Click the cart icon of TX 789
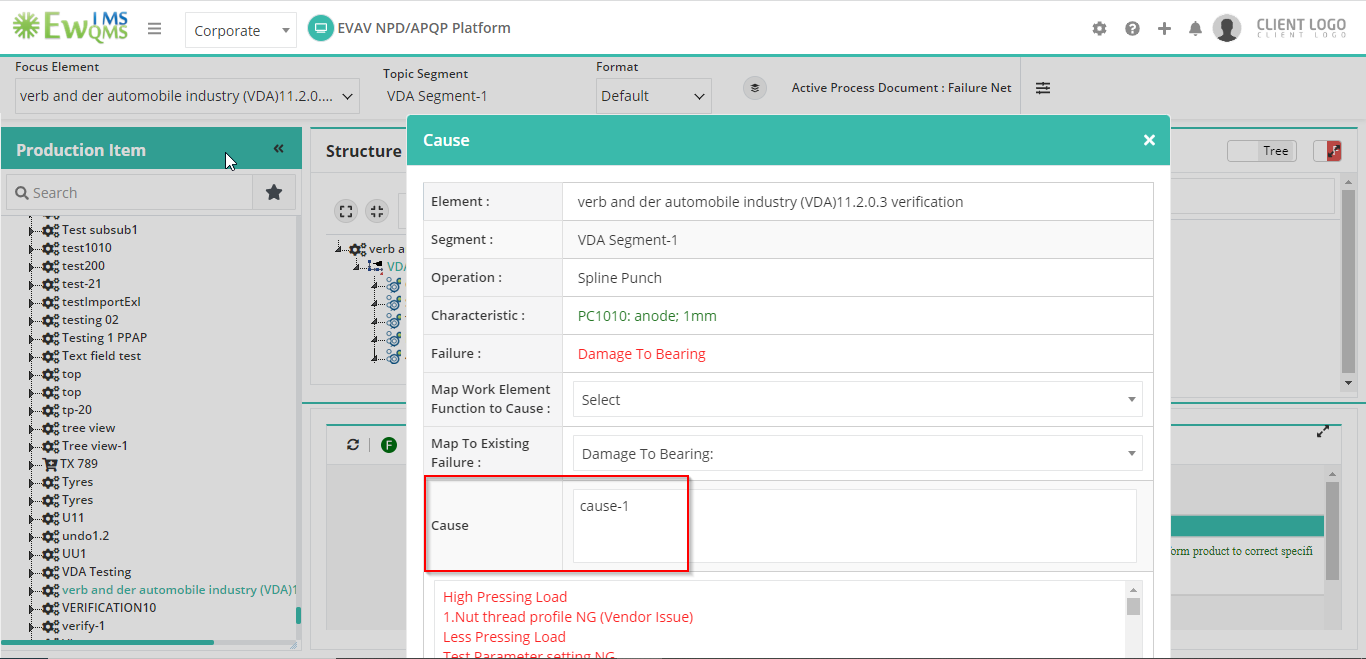Viewport: 1366px width, 659px height. pos(51,464)
